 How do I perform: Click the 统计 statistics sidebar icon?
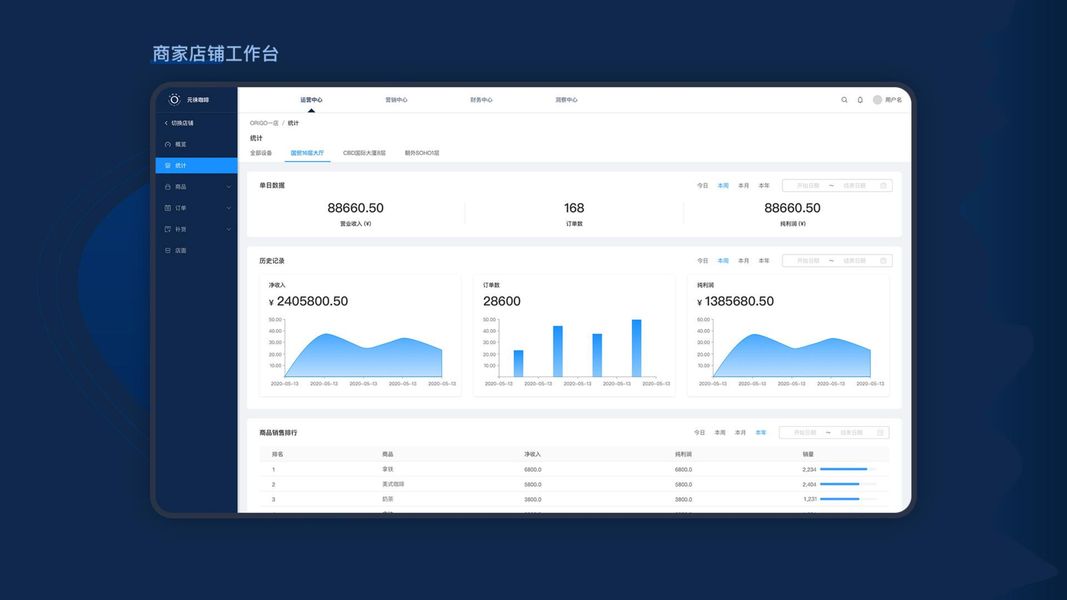[167, 165]
